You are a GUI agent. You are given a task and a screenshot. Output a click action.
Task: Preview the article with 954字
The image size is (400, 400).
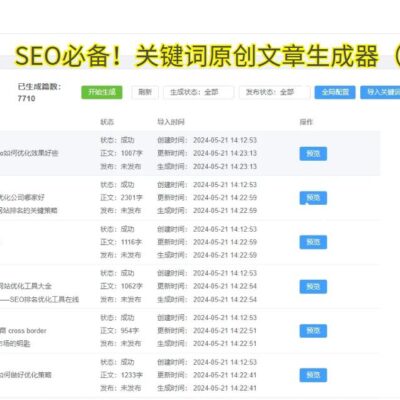[x=313, y=331]
